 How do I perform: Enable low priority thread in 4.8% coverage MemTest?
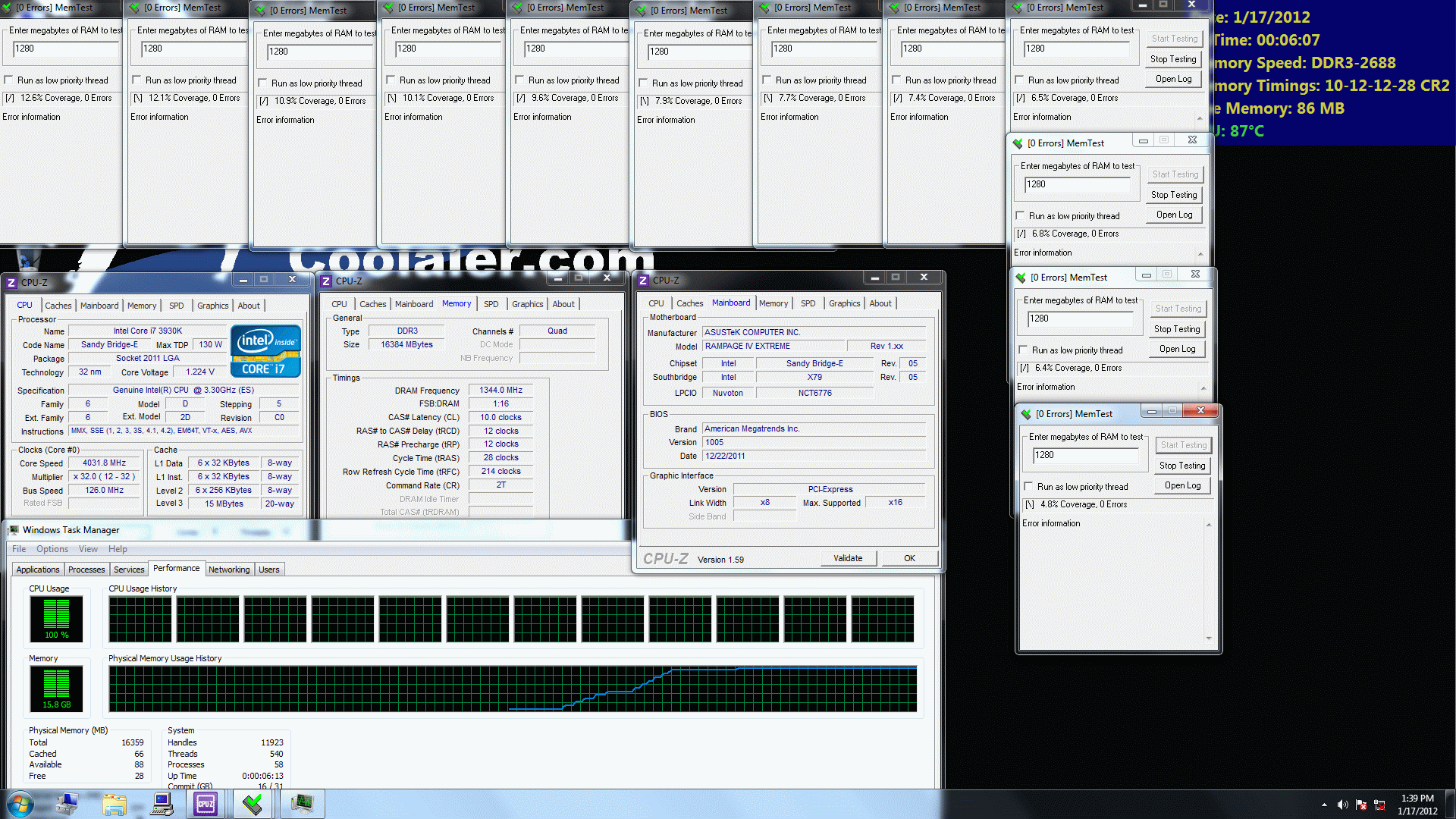point(1029,487)
